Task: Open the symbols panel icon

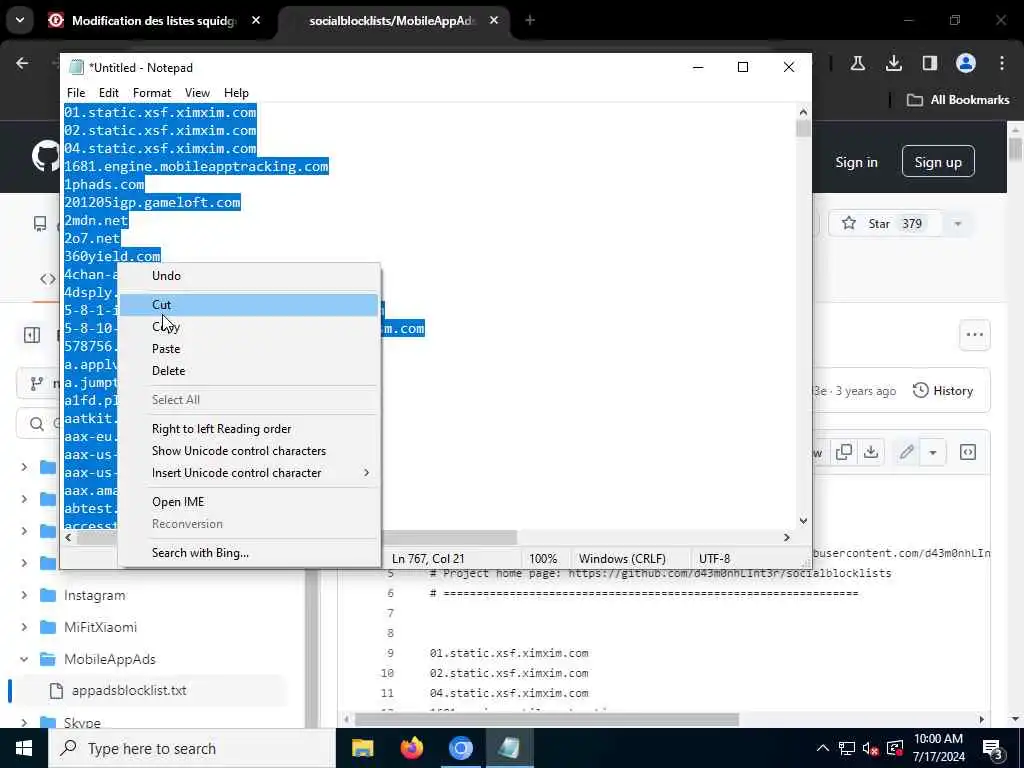Action: coord(967,452)
